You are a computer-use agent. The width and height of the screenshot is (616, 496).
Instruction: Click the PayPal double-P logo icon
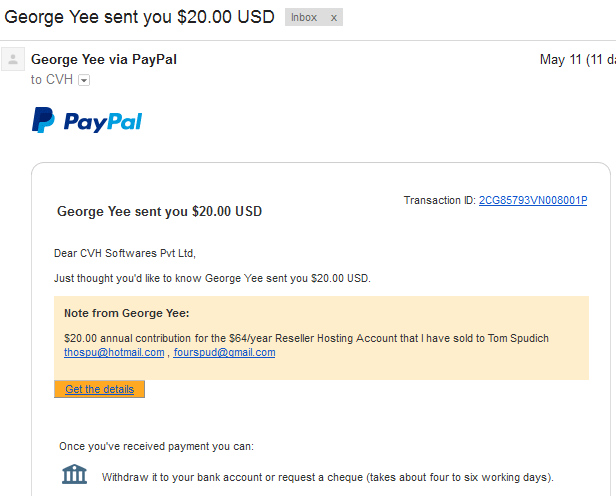coord(43,120)
